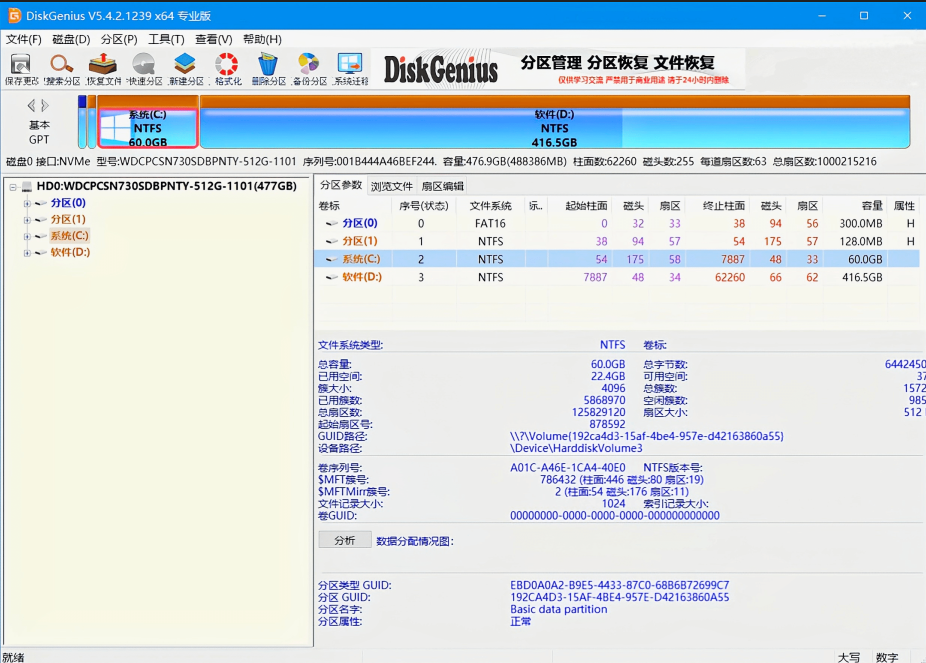Viewport: 926px width, 663px height.
Task: Select the 格式化 (Format) toolbar icon
Action: pos(226,66)
